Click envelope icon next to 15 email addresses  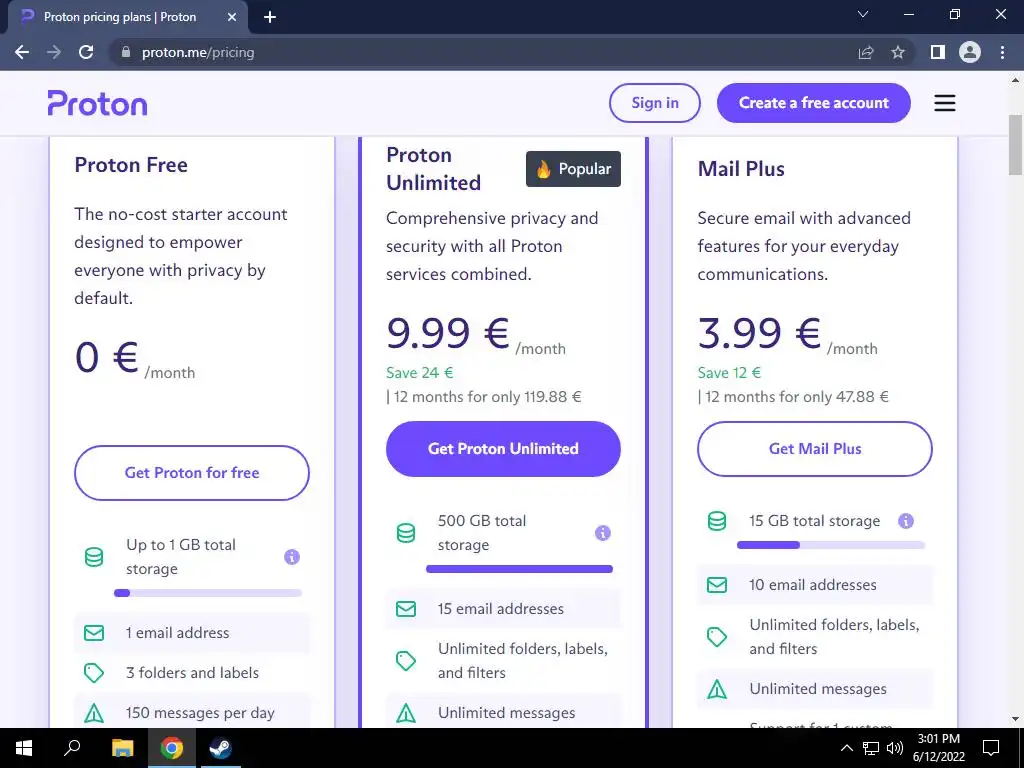(406, 609)
